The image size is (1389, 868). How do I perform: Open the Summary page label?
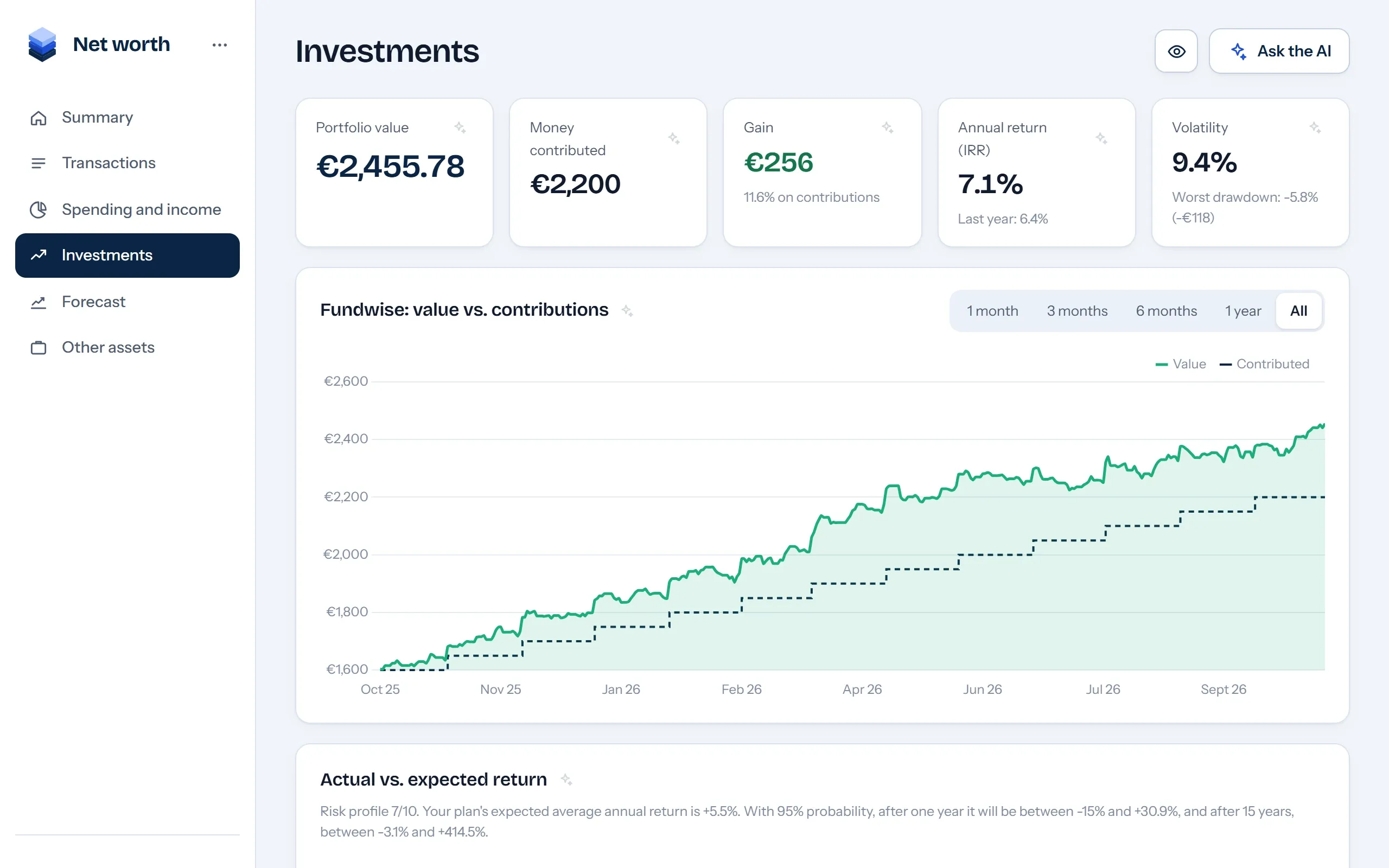[x=98, y=117]
